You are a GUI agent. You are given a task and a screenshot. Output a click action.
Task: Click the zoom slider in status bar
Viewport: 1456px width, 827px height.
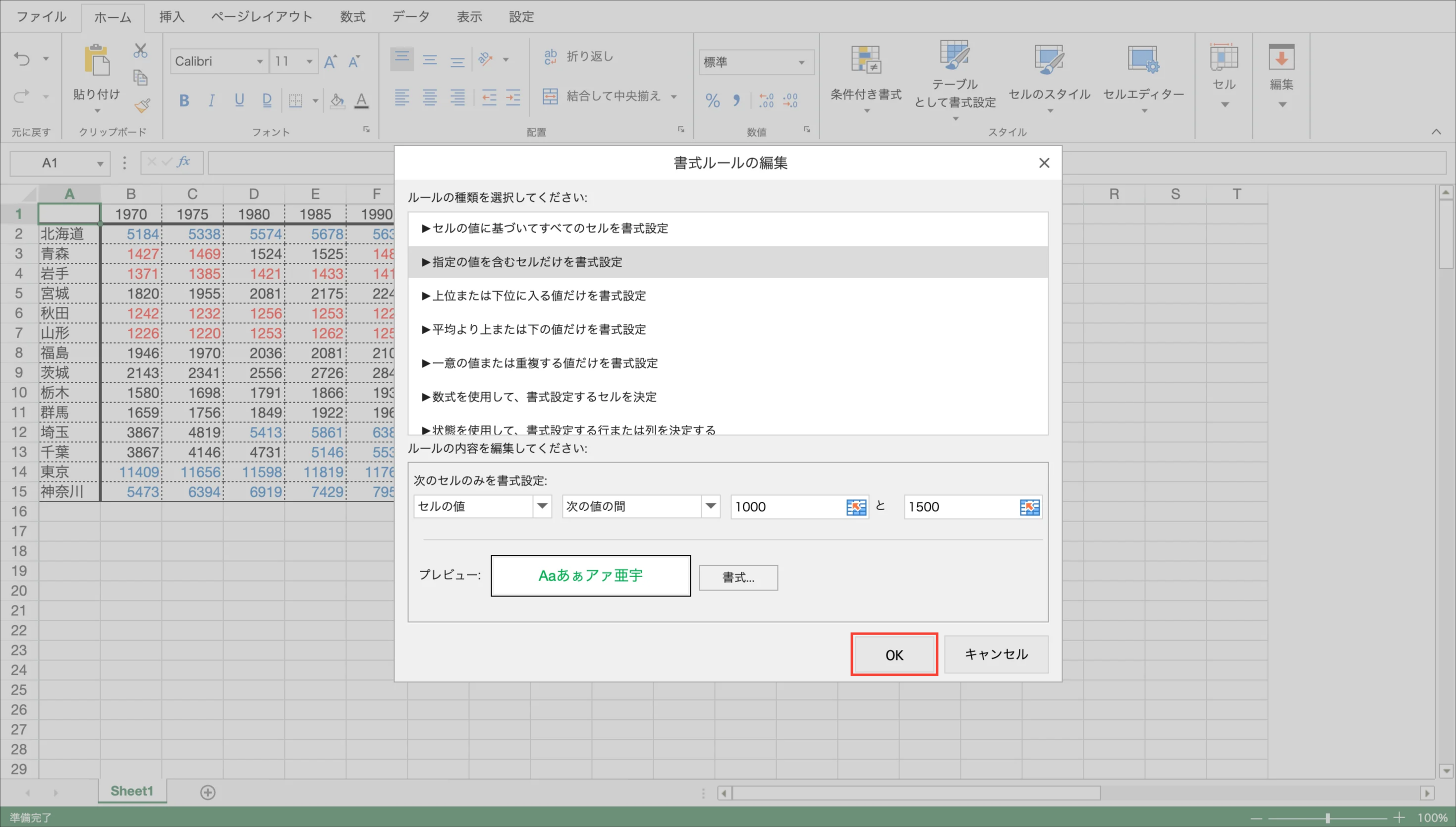[x=1327, y=818]
